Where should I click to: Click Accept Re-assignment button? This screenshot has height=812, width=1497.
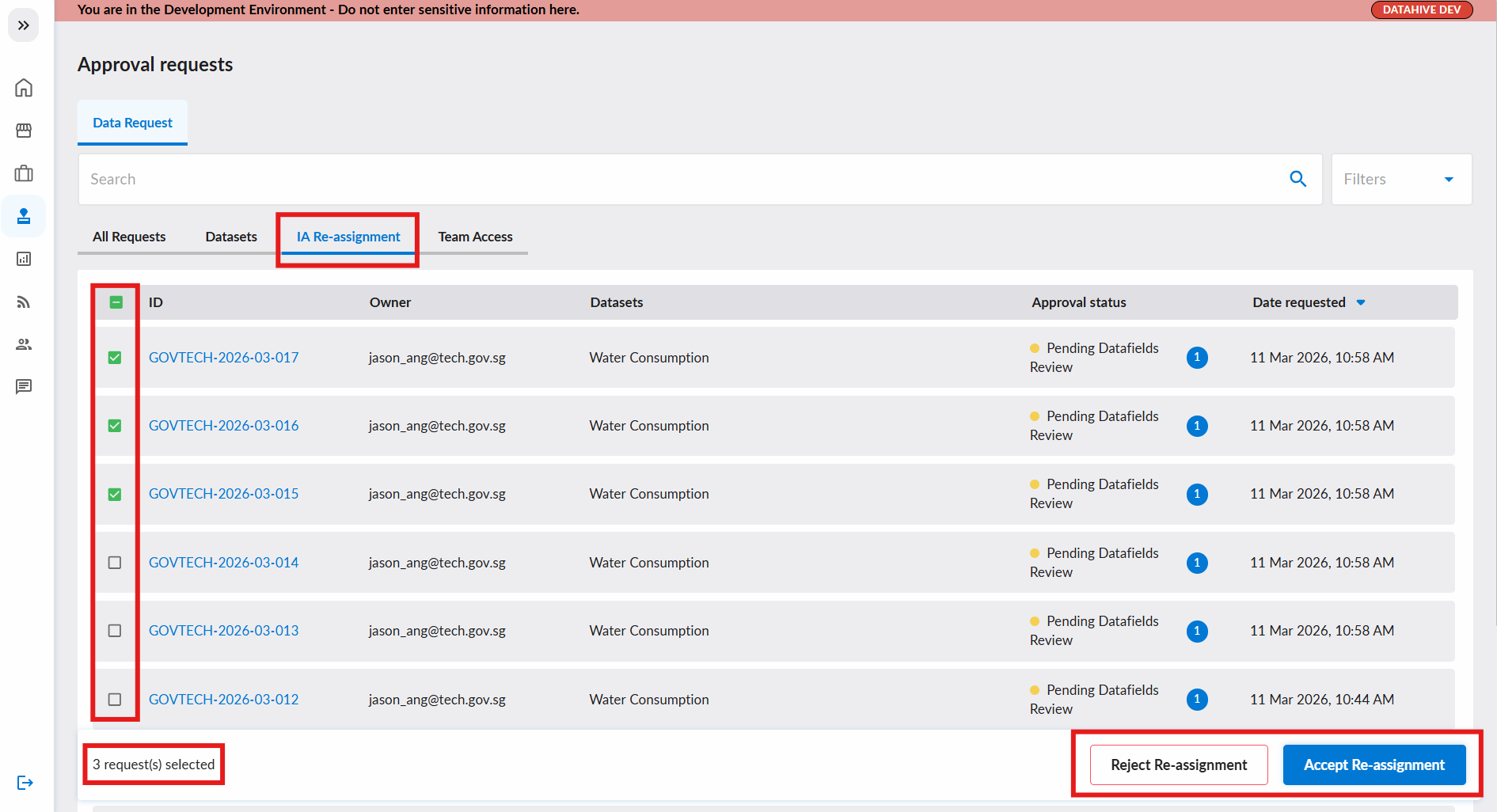click(1374, 765)
